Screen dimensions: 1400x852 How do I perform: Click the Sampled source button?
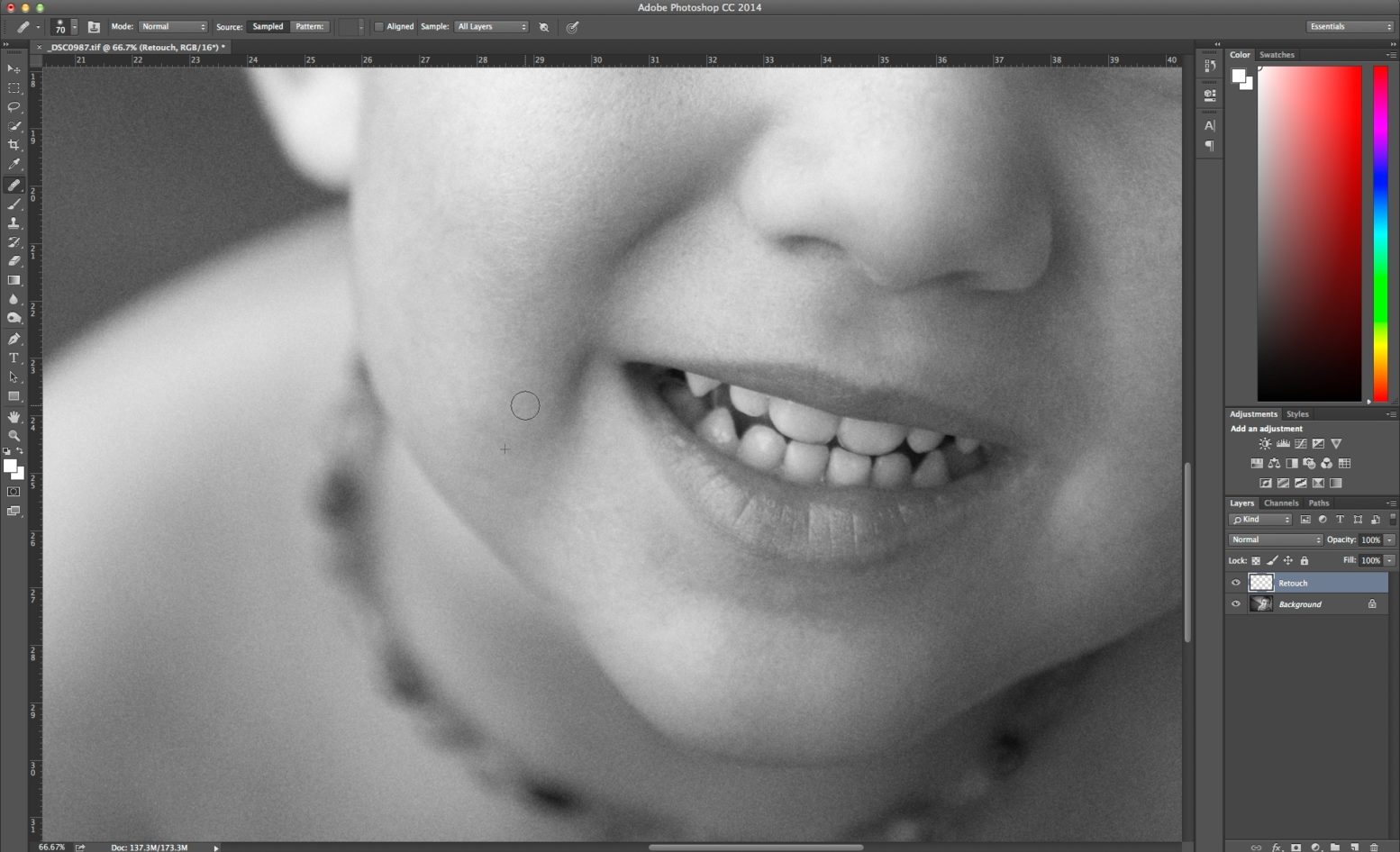(x=267, y=26)
